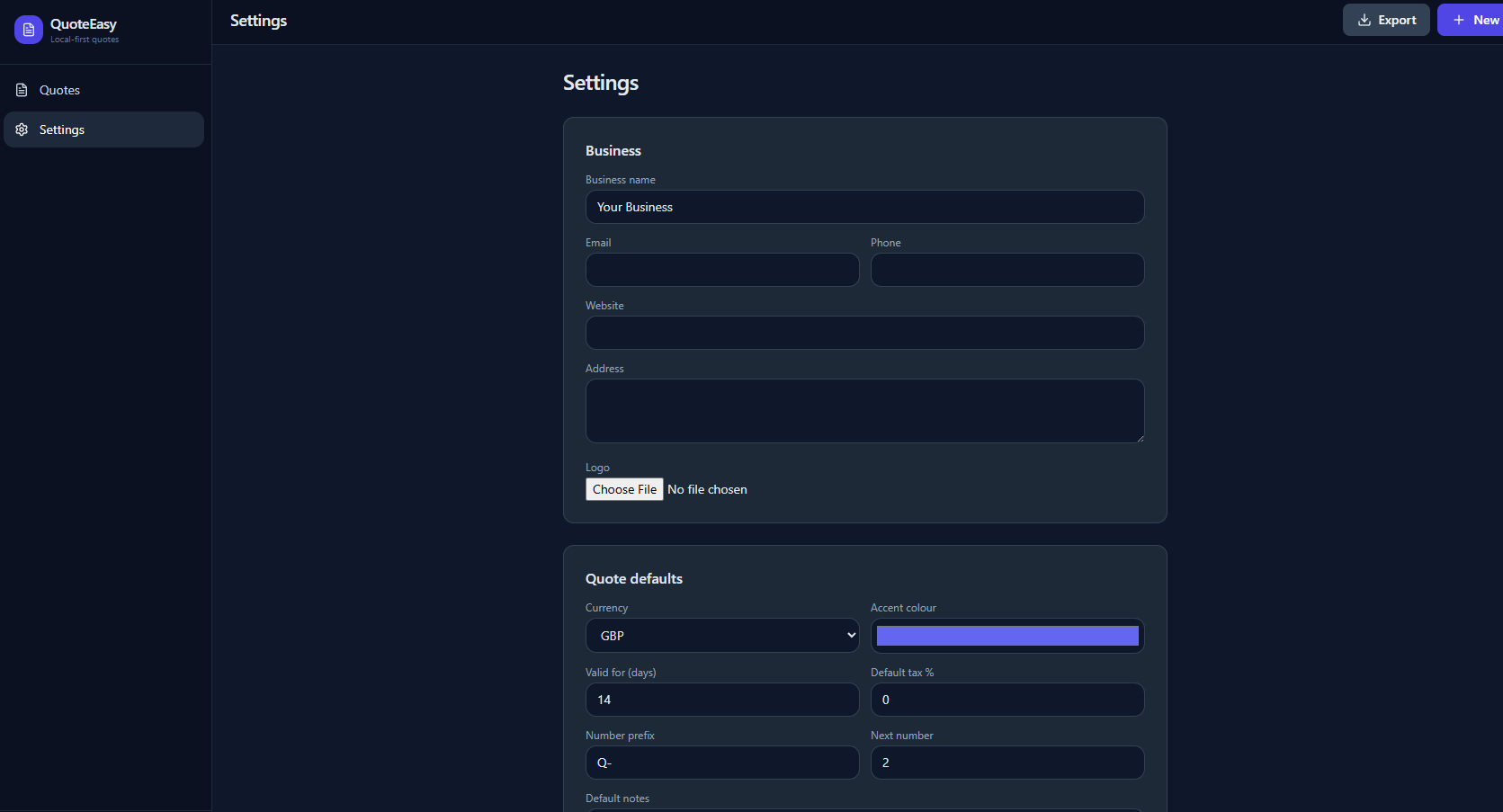
Task: Click the 'Quote defaults' section heading
Action: click(x=634, y=579)
